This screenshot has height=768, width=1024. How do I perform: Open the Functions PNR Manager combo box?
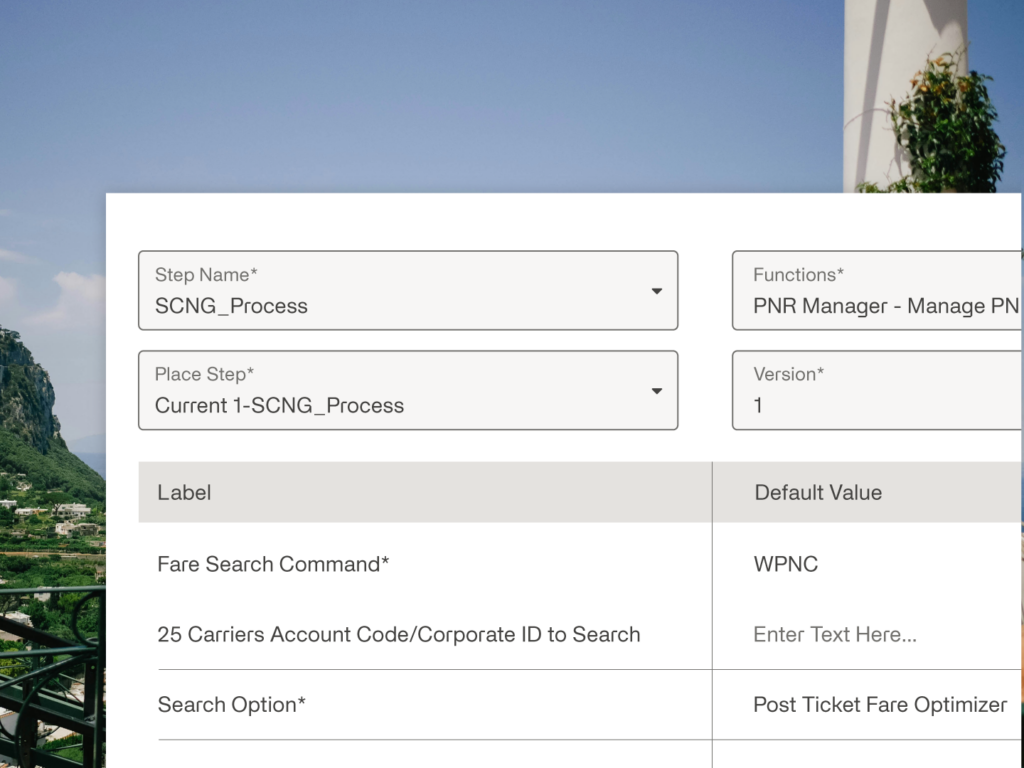click(x=877, y=291)
